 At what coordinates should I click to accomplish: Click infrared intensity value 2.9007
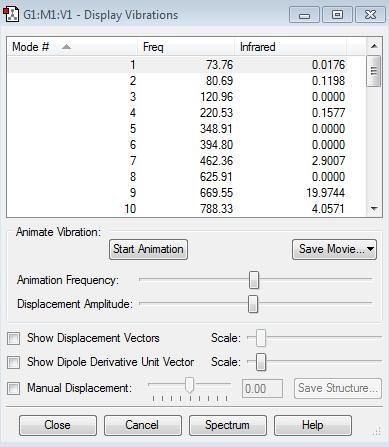(328, 161)
